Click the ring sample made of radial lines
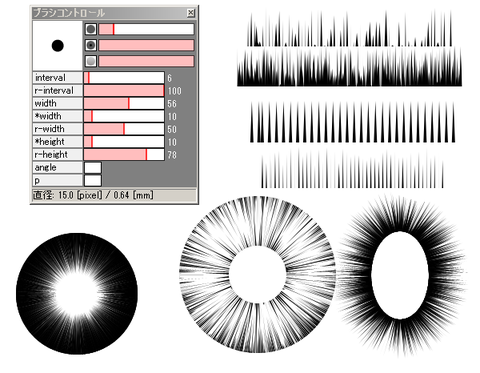Viewport: 480px width, 373px height. (257, 275)
